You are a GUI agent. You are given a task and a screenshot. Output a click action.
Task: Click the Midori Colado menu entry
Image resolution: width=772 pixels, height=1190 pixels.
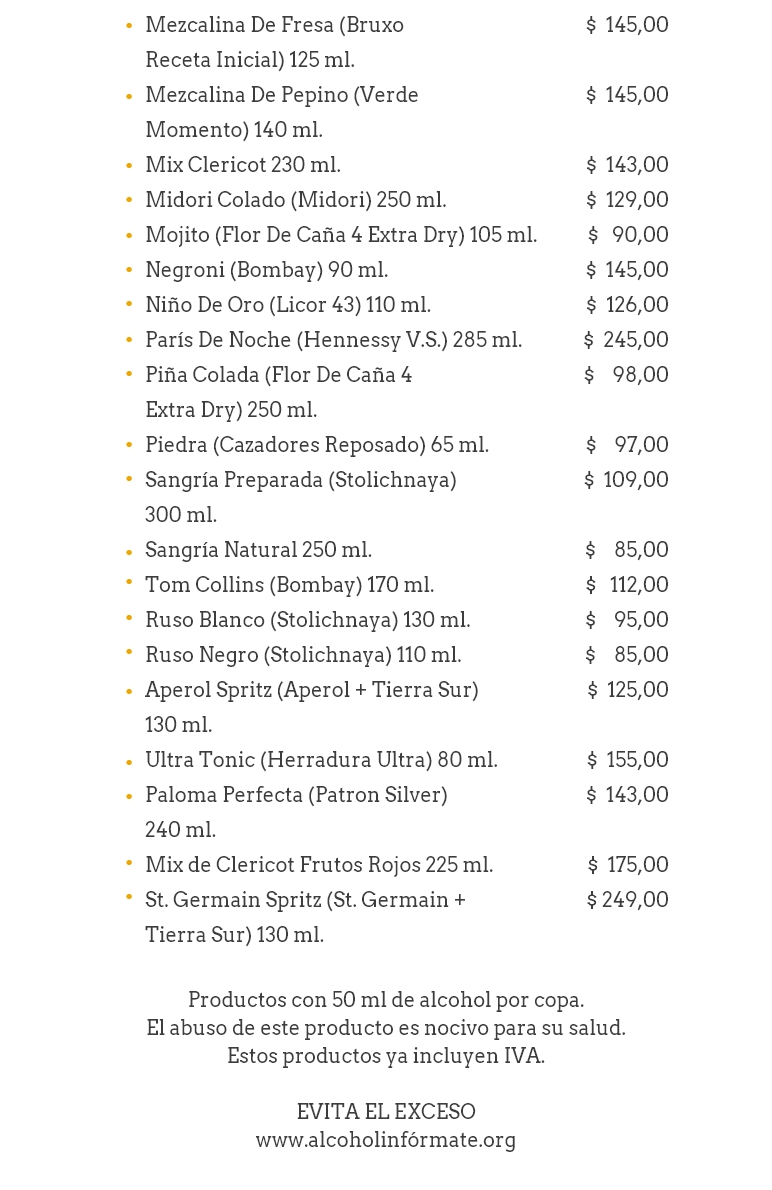pyautogui.click(x=295, y=200)
